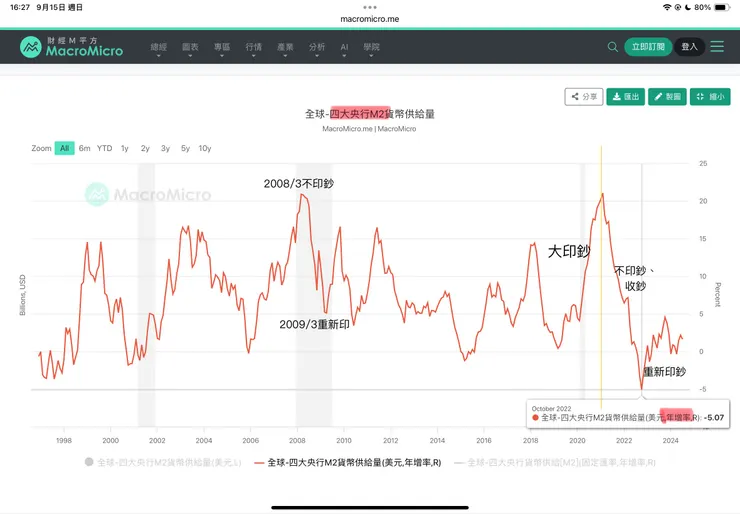Expand the 專區 nav menu
The image size is (740, 514).
click(222, 47)
